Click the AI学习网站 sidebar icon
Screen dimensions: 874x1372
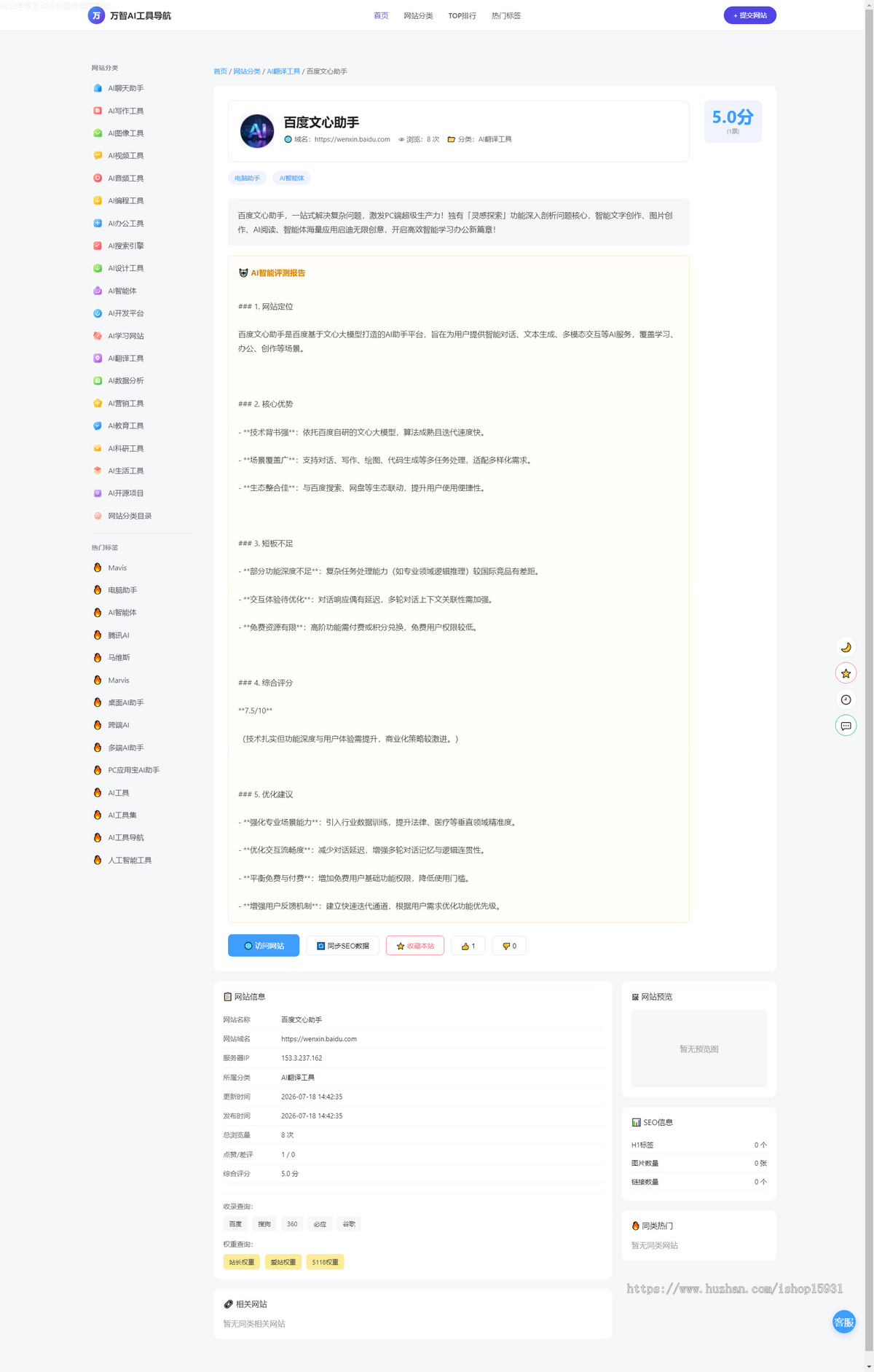pyautogui.click(x=98, y=336)
